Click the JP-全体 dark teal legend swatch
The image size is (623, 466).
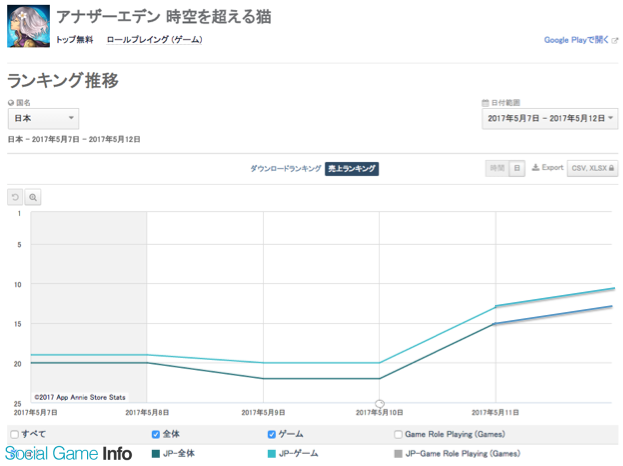pyautogui.click(x=156, y=454)
